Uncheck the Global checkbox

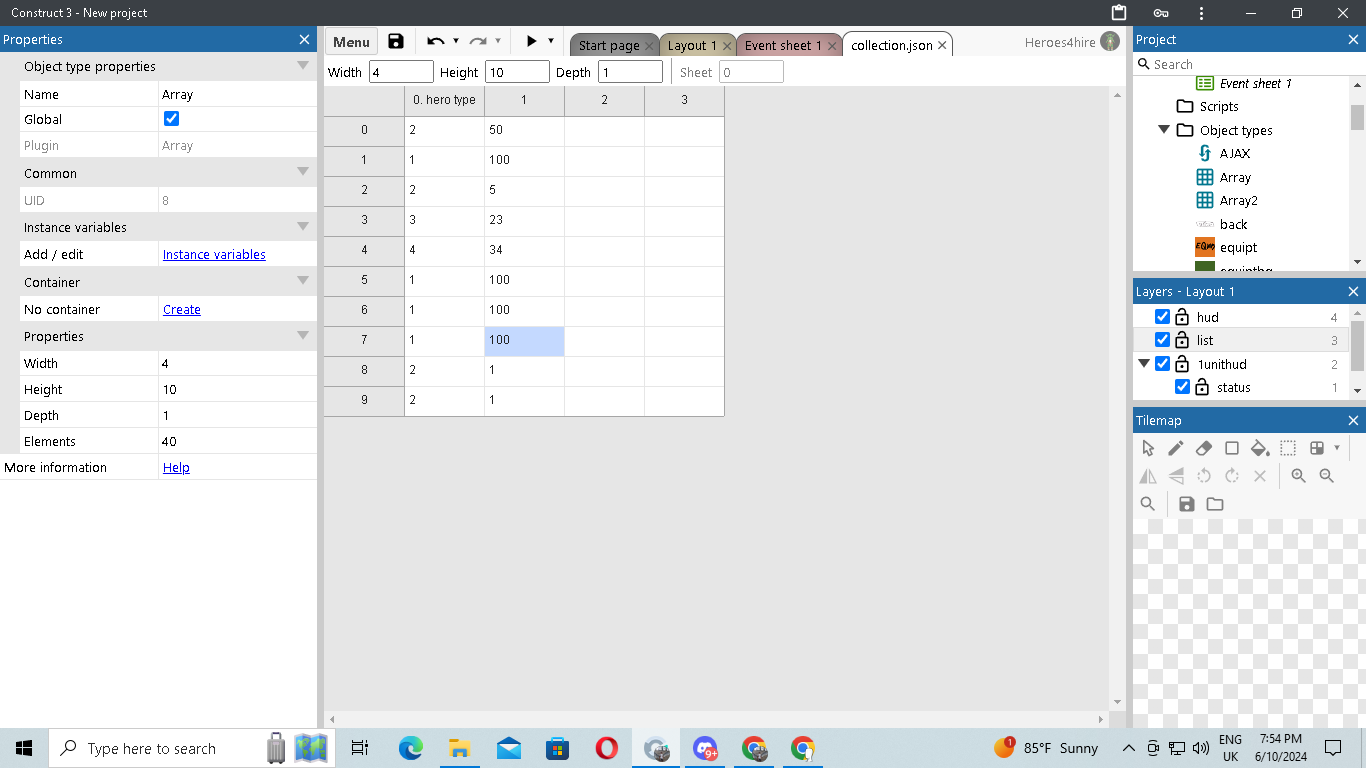point(171,119)
